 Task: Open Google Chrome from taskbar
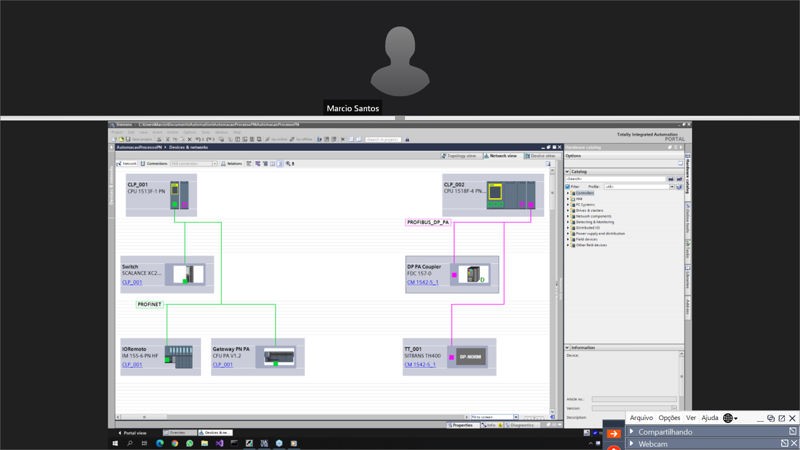(x=175, y=443)
